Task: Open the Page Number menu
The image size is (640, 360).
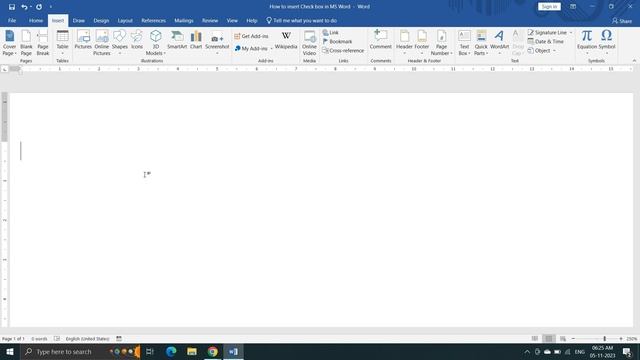Action: 441,42
